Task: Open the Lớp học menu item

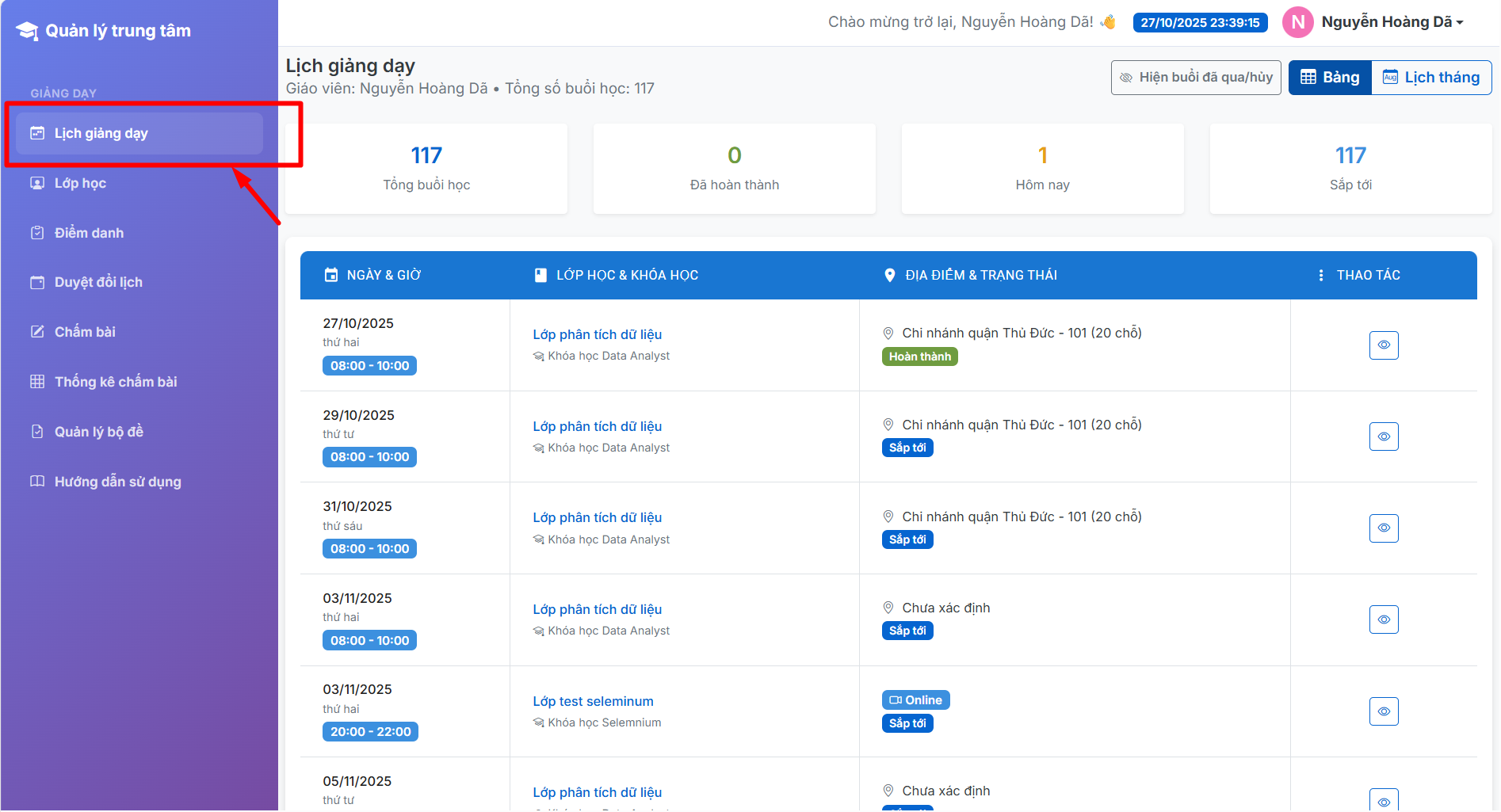Action: (80, 184)
